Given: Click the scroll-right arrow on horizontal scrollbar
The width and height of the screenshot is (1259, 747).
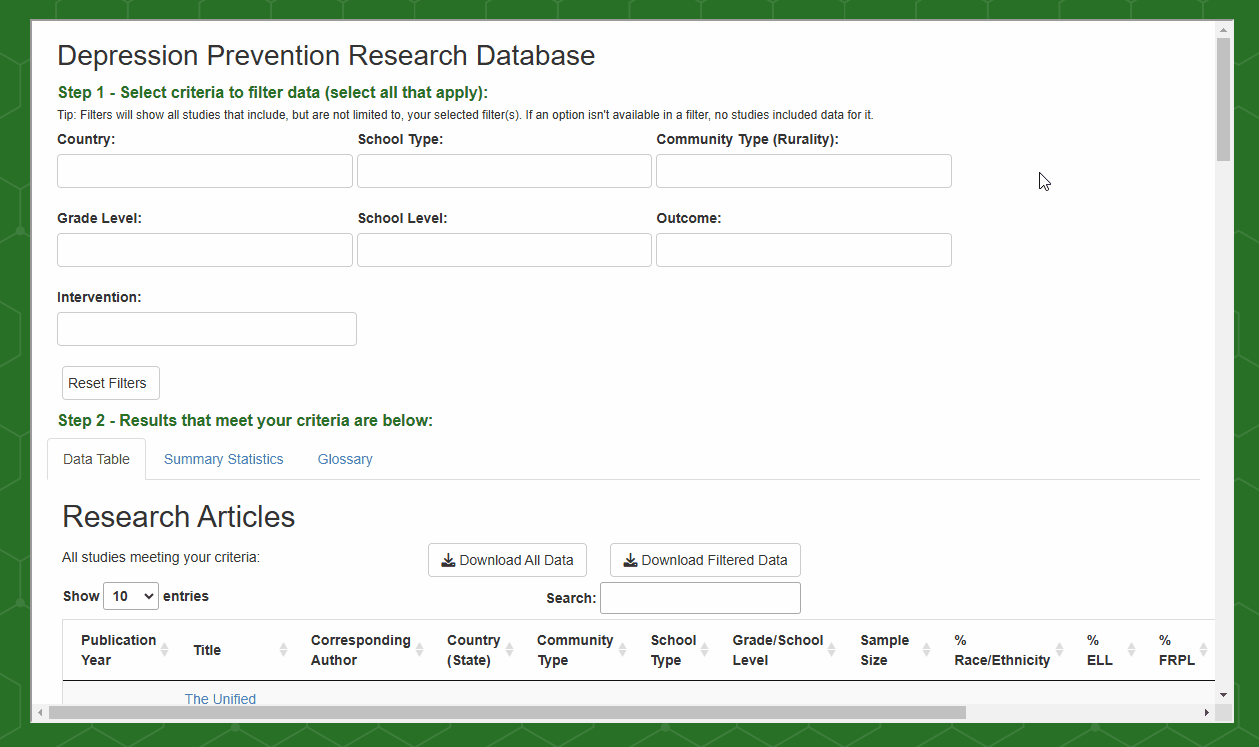Looking at the screenshot, I should click(1207, 712).
